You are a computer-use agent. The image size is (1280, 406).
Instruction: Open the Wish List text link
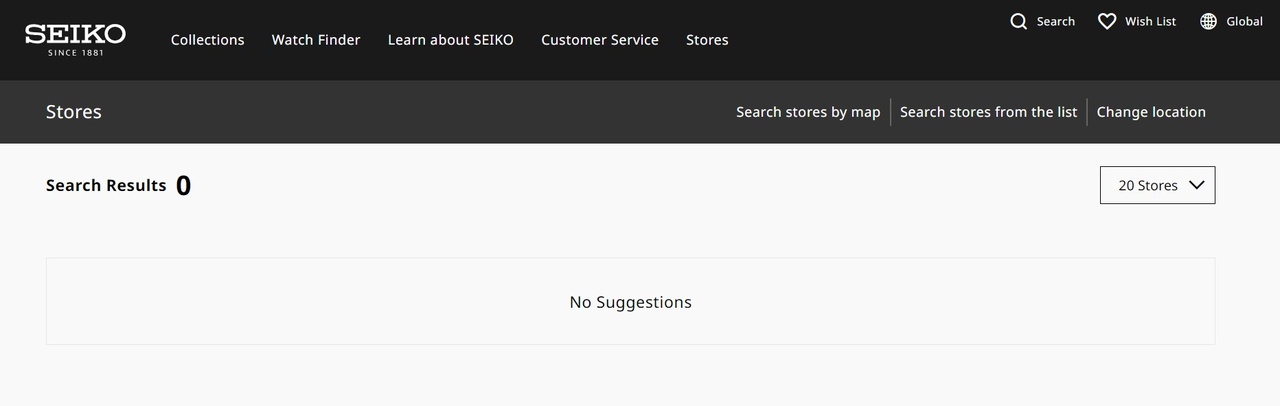pyautogui.click(x=1150, y=21)
